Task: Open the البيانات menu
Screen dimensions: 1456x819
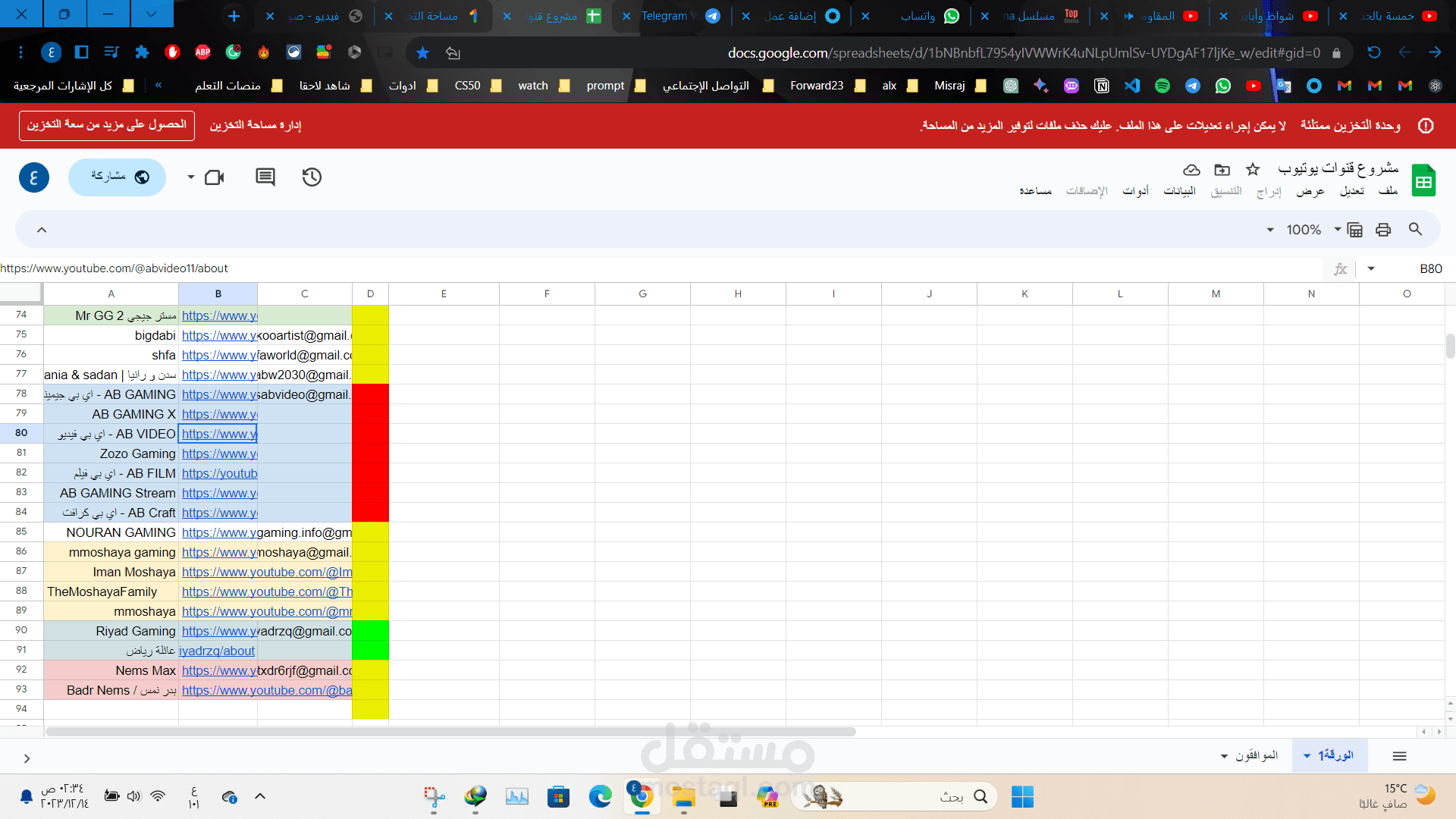Action: pyautogui.click(x=1179, y=191)
